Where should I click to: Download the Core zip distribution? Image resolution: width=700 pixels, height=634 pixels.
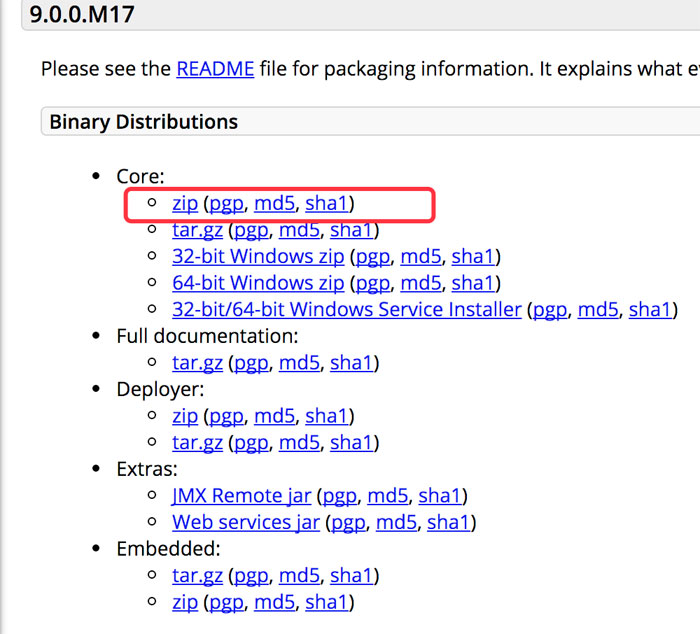[x=185, y=204]
